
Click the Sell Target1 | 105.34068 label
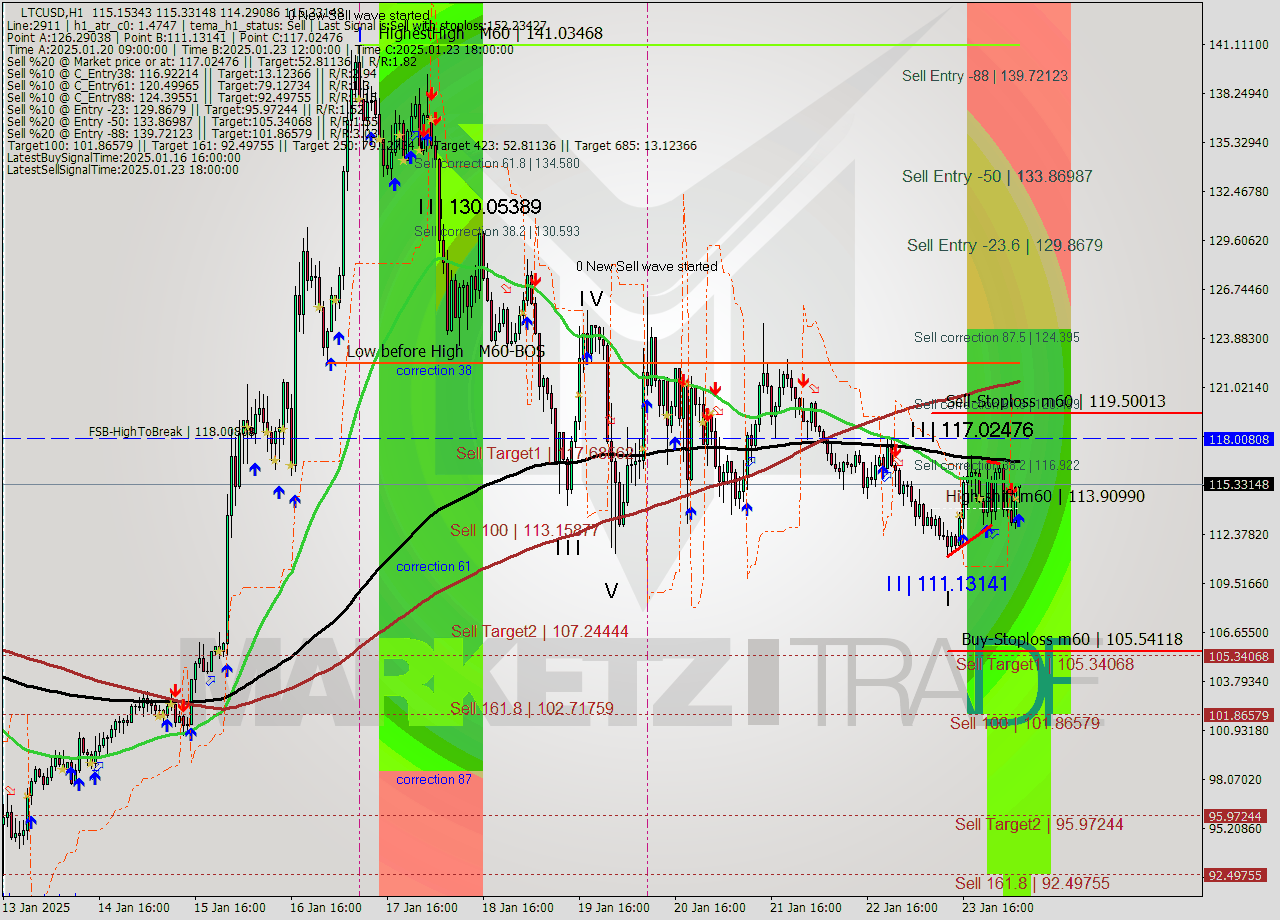pos(1045,664)
